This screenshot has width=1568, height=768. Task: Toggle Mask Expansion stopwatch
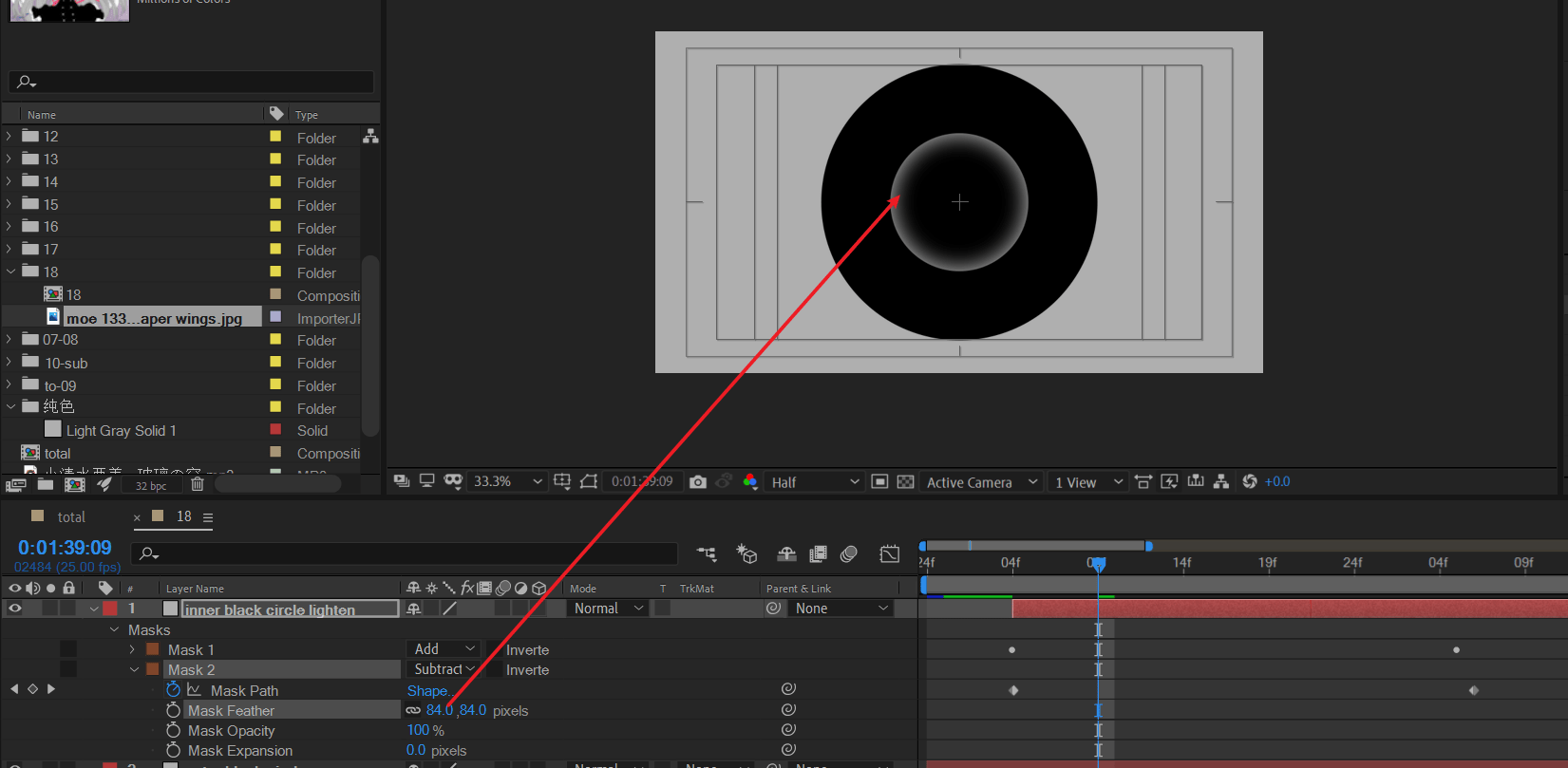click(x=173, y=750)
